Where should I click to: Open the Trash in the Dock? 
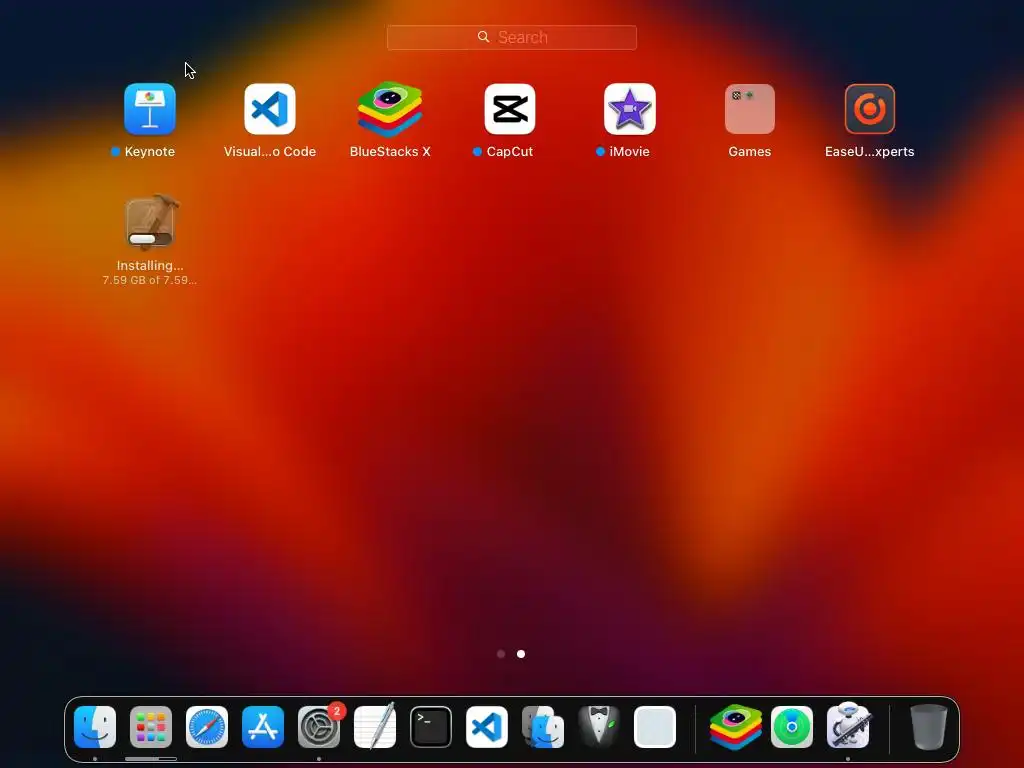point(929,727)
